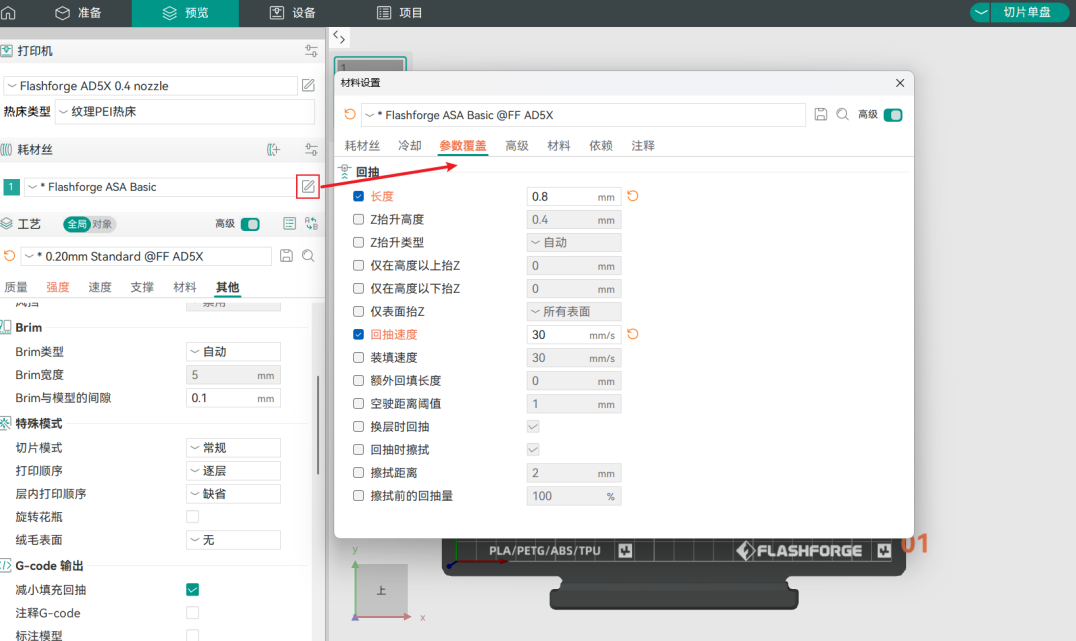
Task: Switch to the 冷却 tab
Action: coord(410,146)
